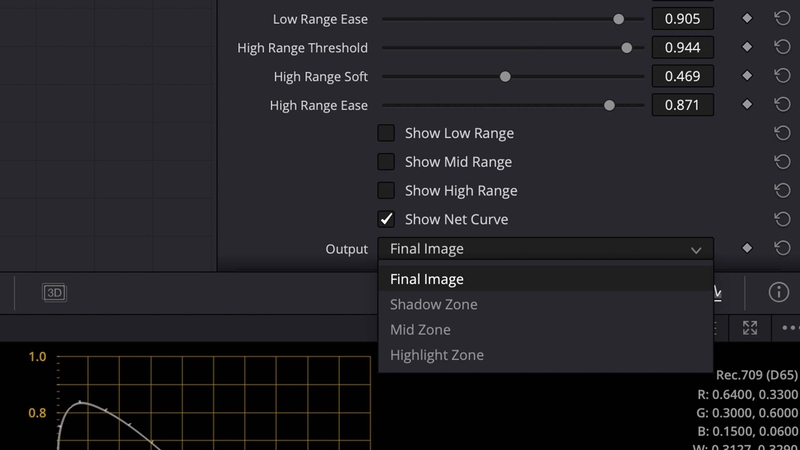Reset the High Range Soft value
The width and height of the screenshot is (800, 450).
click(x=782, y=76)
